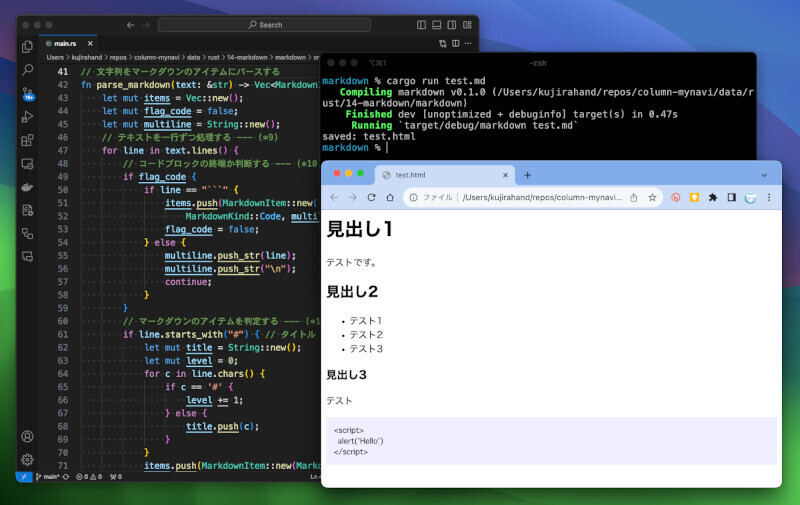
Task: Open Source Control view with pending changes
Action: click(27, 93)
